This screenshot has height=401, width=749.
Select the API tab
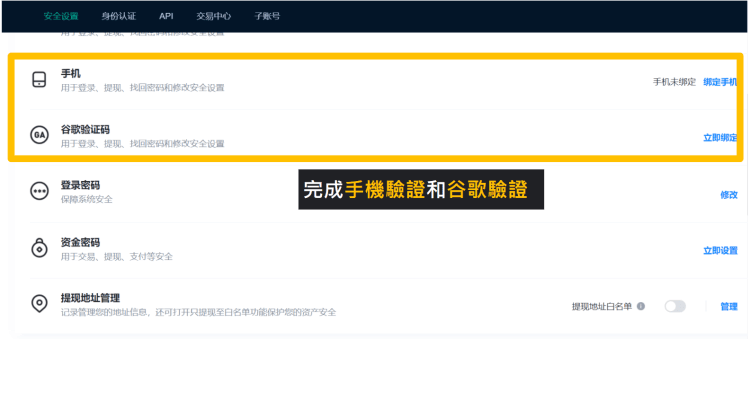click(166, 17)
